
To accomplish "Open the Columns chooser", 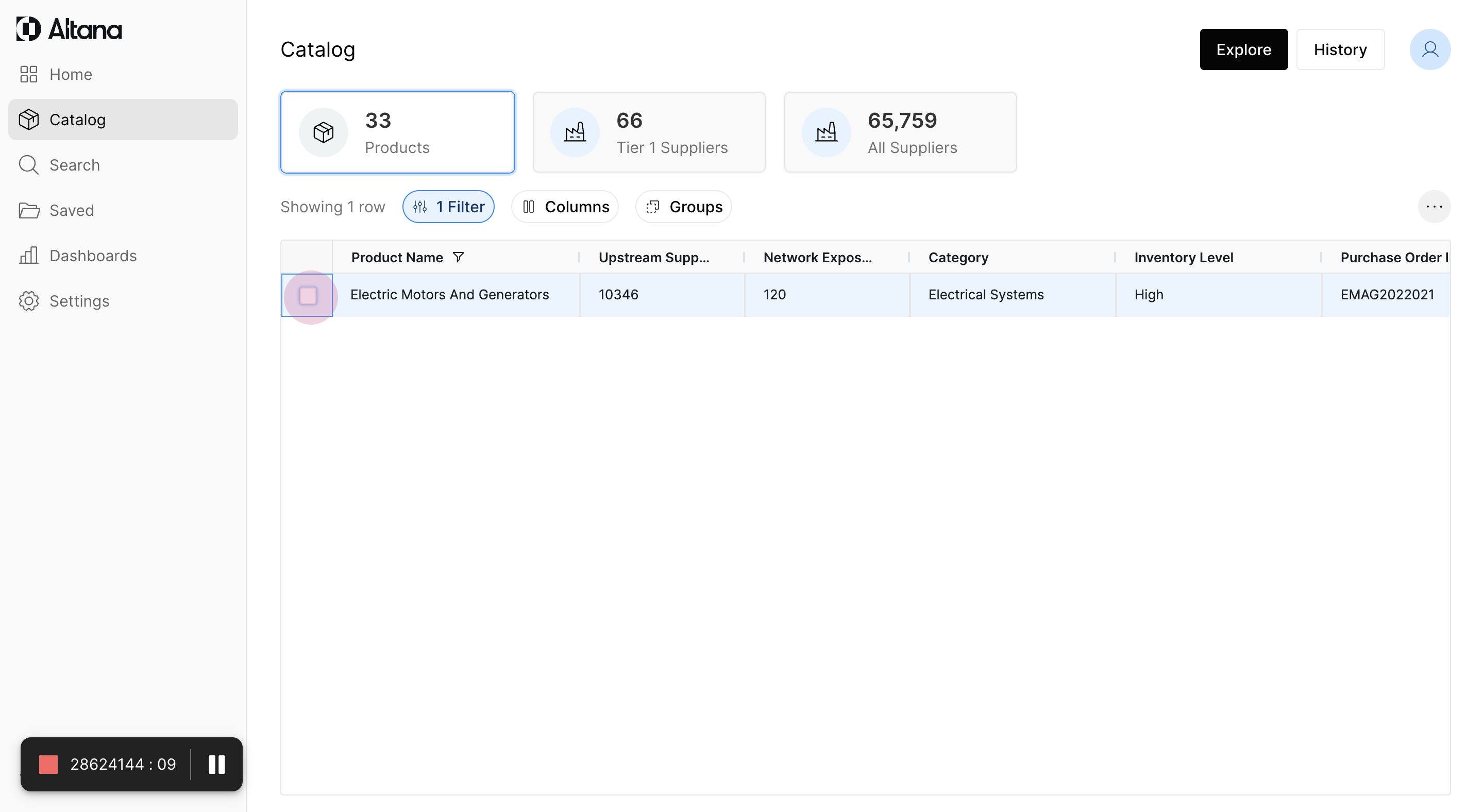I will click(x=565, y=207).
